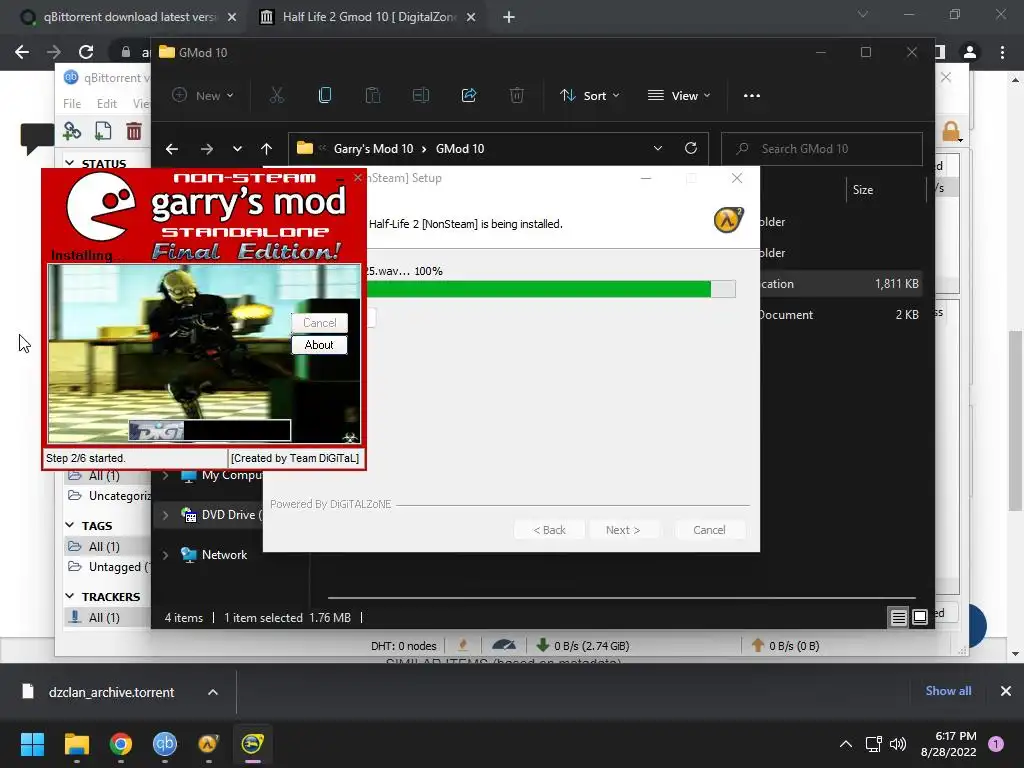Image resolution: width=1024 pixels, height=768 pixels.
Task: Select Network in Explorer navigation pane
Action: coord(224,554)
